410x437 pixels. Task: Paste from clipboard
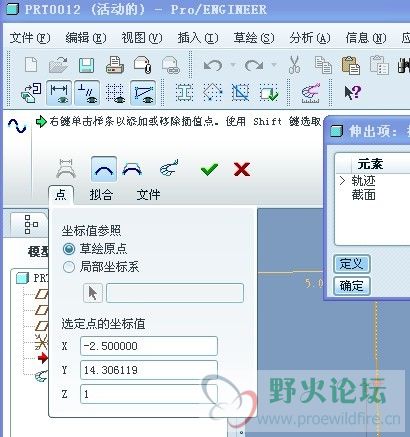pyautogui.click(x=351, y=65)
